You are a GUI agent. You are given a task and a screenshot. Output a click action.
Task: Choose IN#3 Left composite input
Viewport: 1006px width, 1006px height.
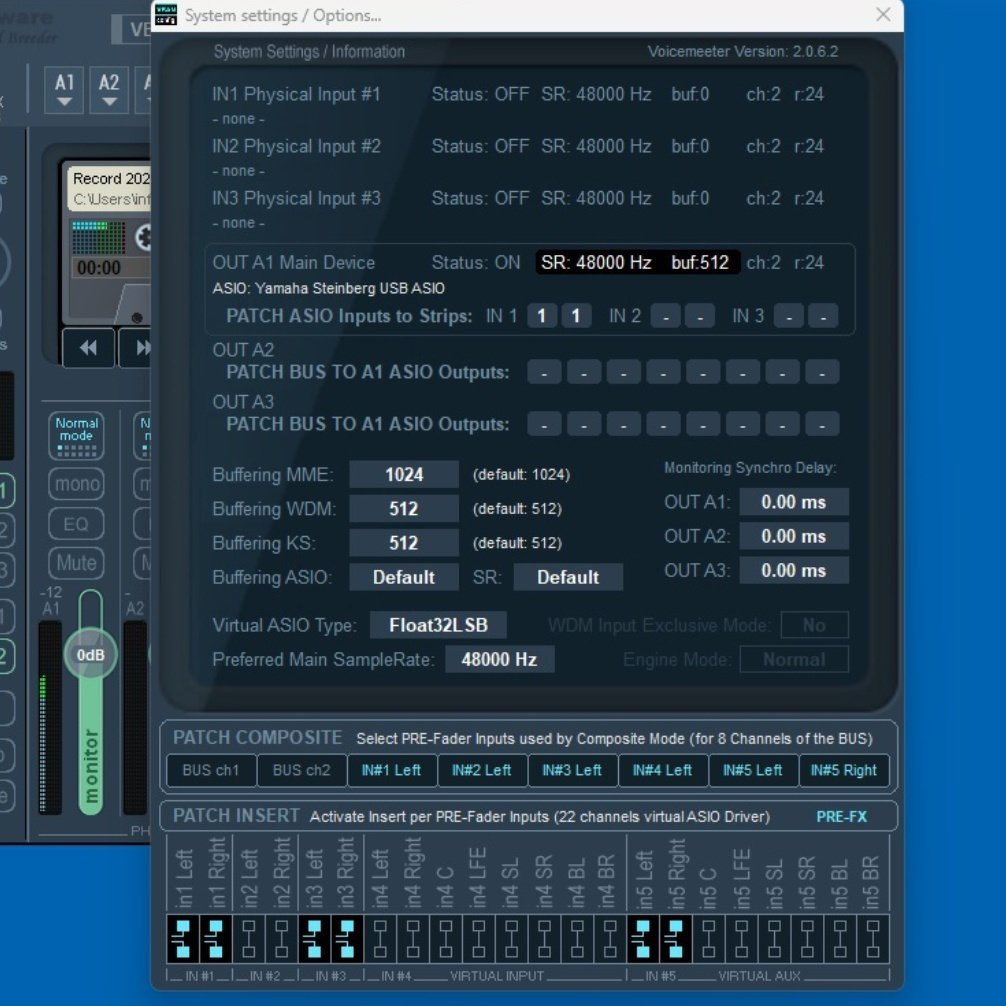click(572, 770)
